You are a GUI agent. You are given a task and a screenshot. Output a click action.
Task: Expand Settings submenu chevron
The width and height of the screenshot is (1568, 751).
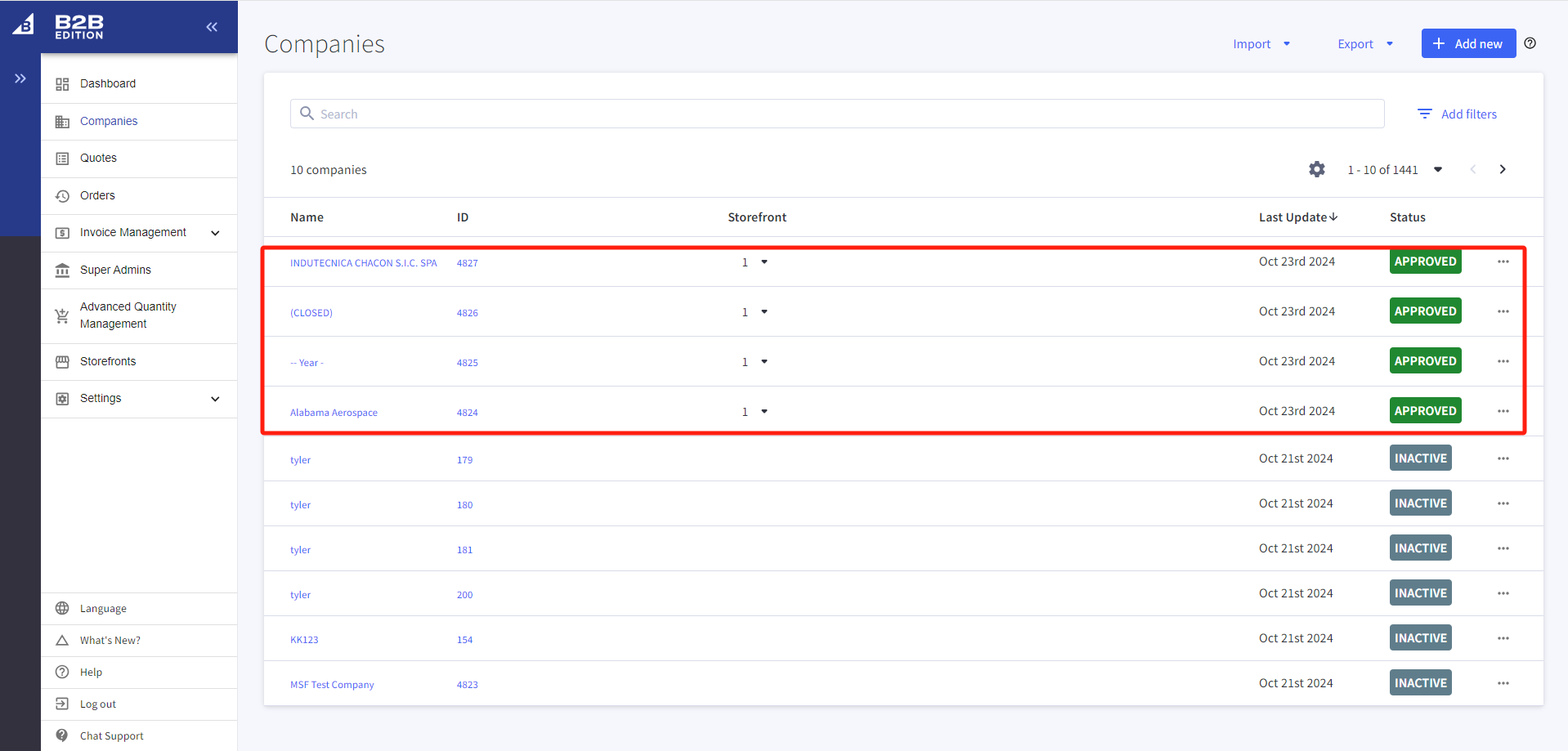tap(216, 399)
